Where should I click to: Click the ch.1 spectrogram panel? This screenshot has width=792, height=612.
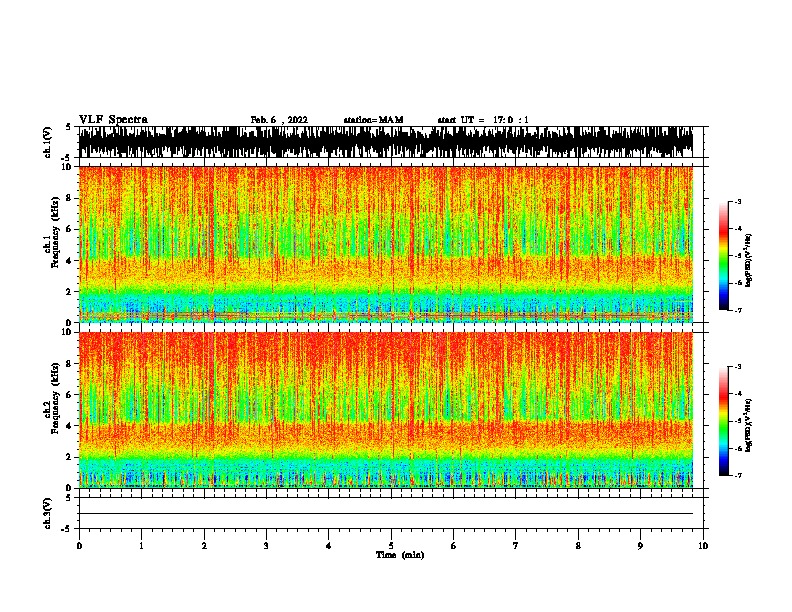click(x=386, y=244)
